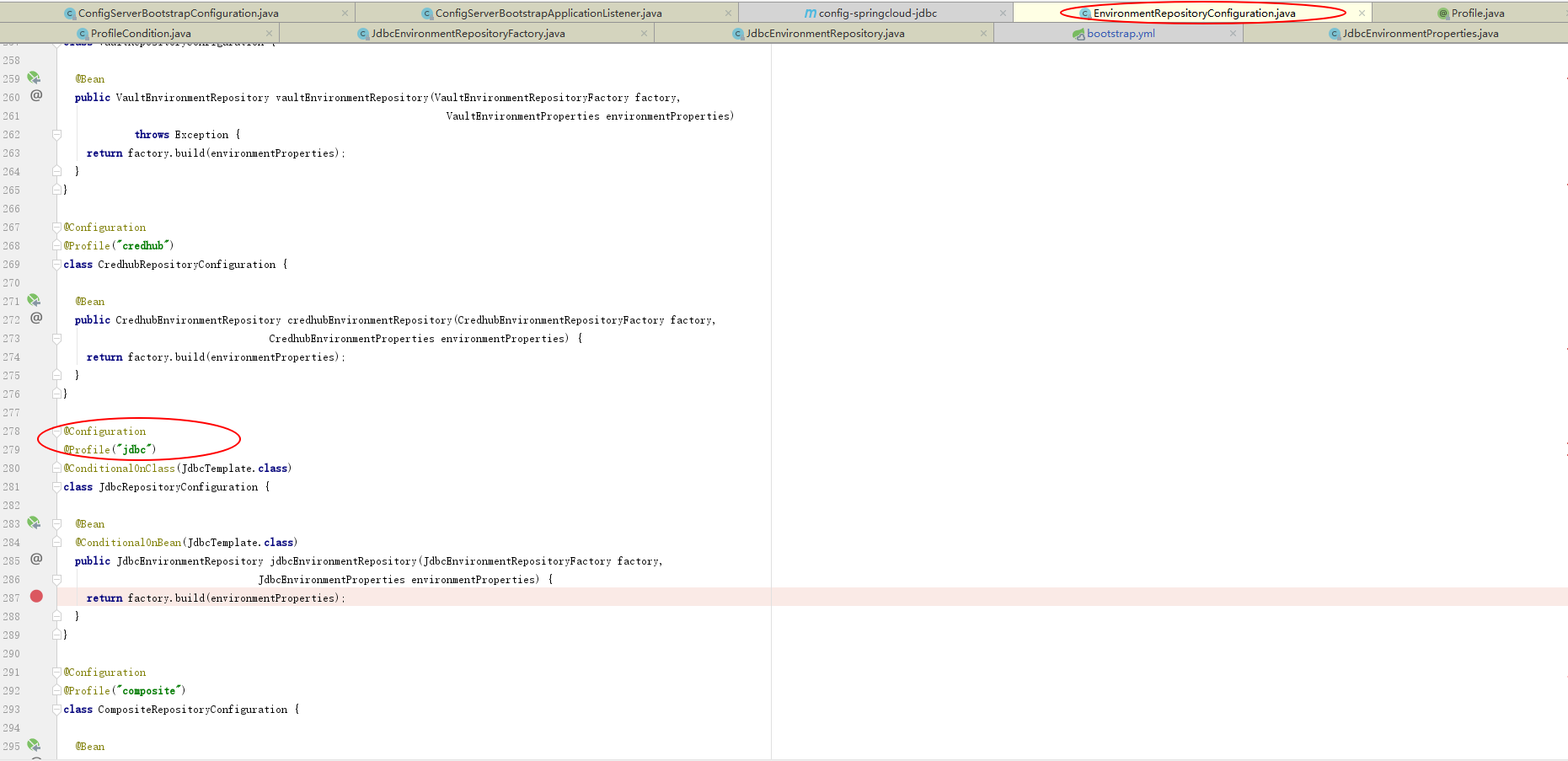Close the ProfileCondition.java tab
This screenshot has width=1568, height=761.
268,33
